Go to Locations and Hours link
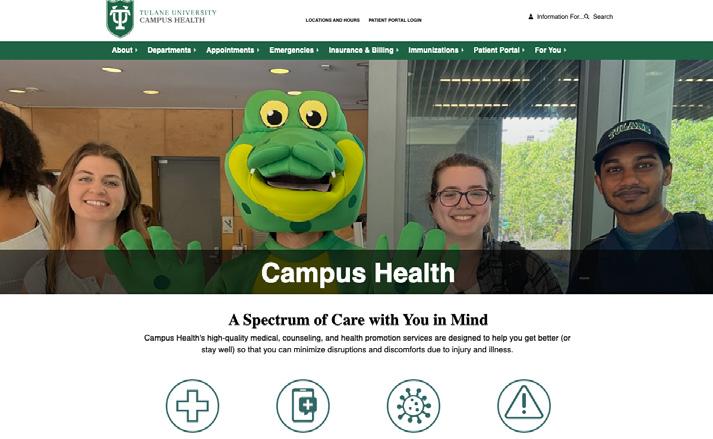This screenshot has height=439, width=713. tap(332, 20)
